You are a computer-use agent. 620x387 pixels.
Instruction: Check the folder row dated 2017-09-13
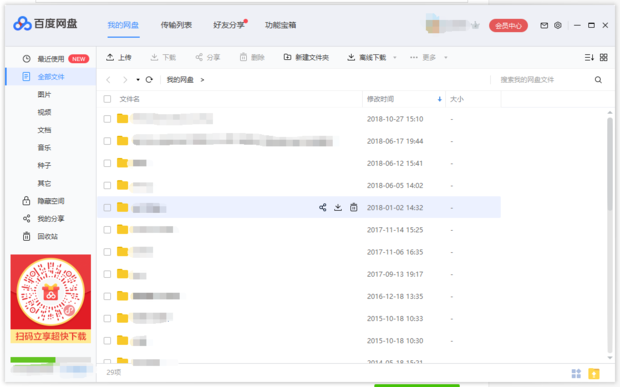pos(107,274)
